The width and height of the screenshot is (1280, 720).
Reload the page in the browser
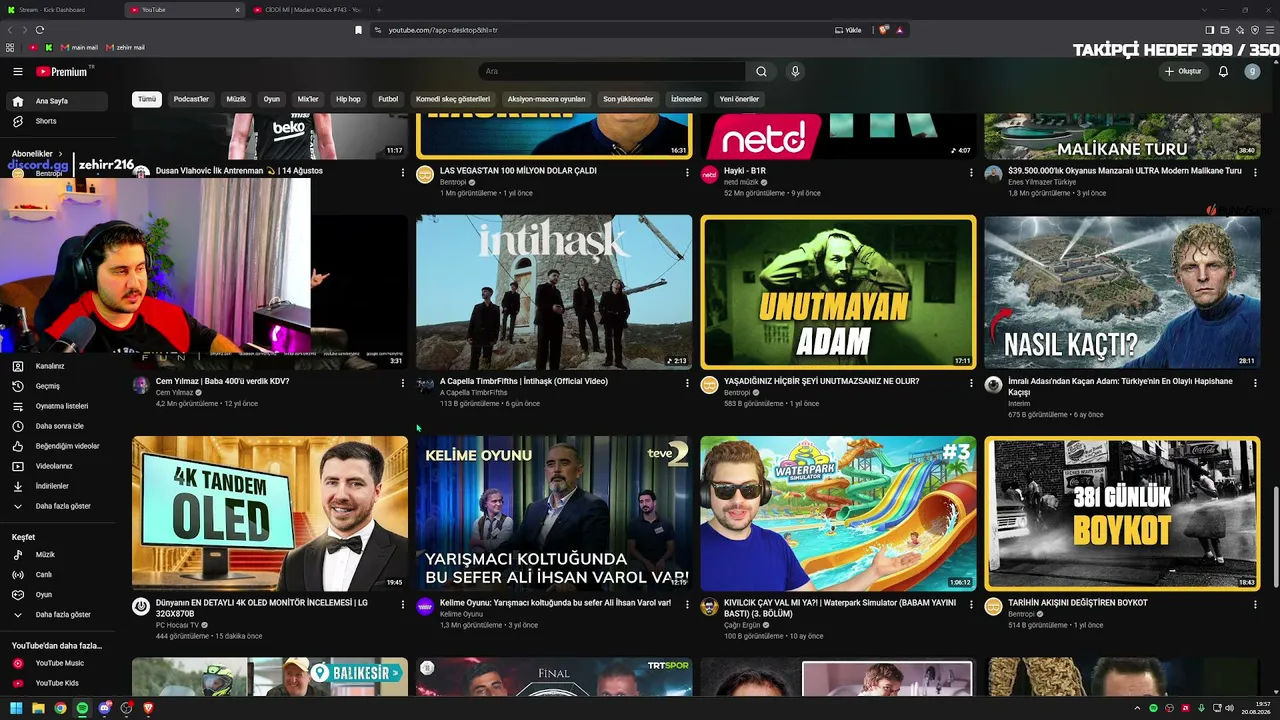(40, 30)
